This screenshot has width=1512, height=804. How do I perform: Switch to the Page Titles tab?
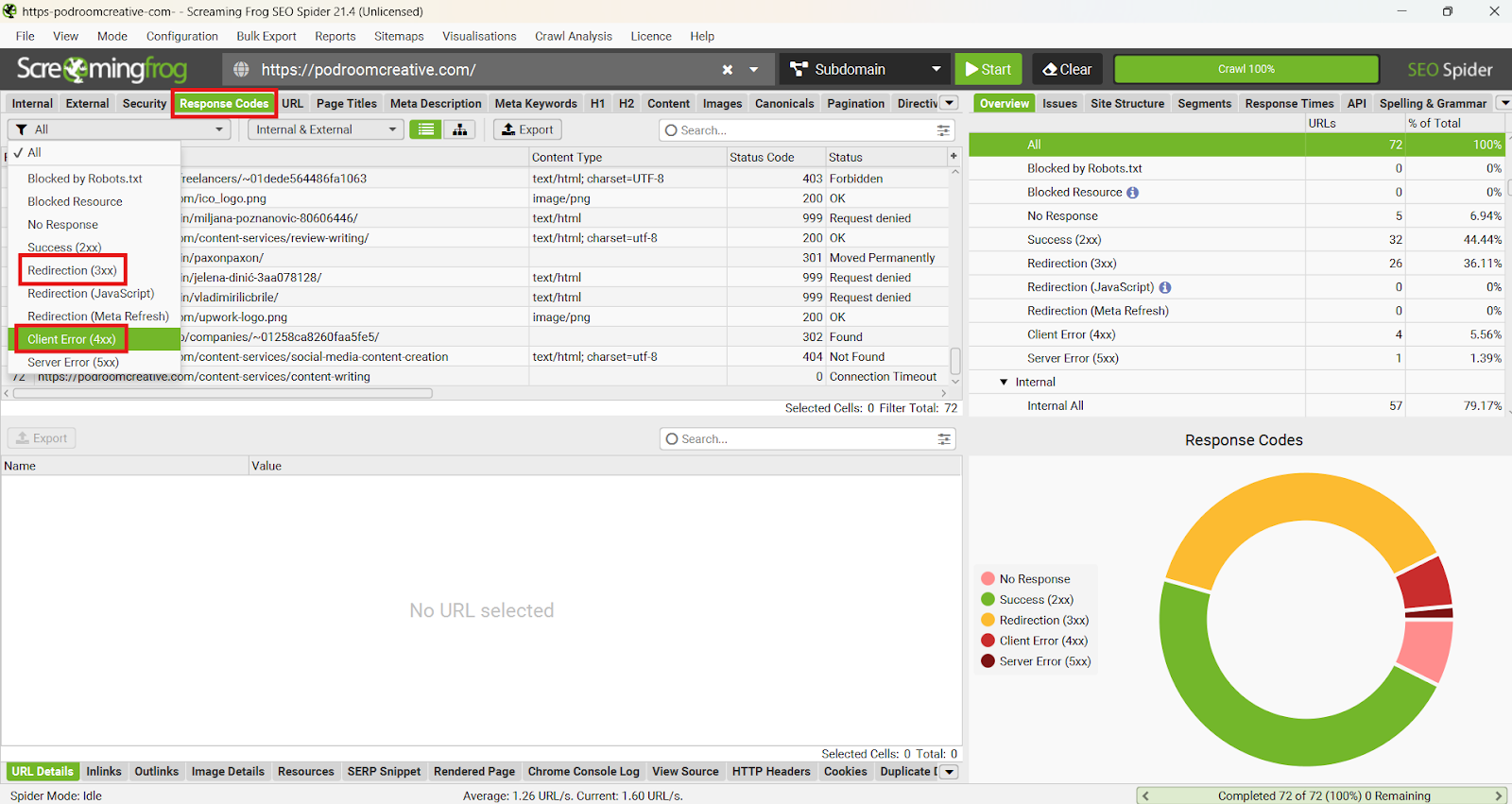347,103
